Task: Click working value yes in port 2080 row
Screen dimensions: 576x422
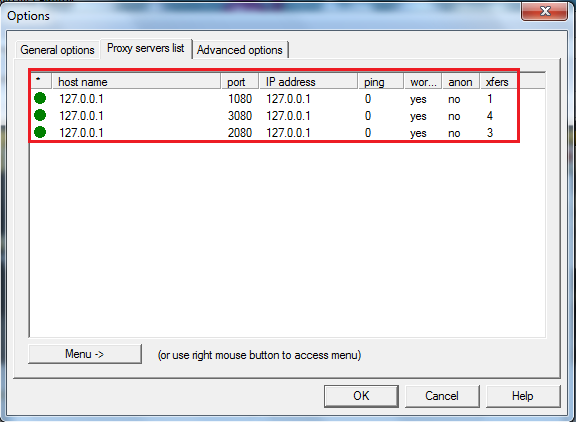Action: coord(418,133)
